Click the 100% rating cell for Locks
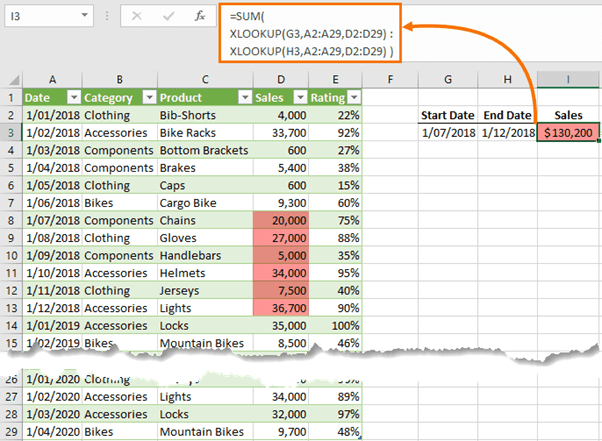 coord(335,325)
